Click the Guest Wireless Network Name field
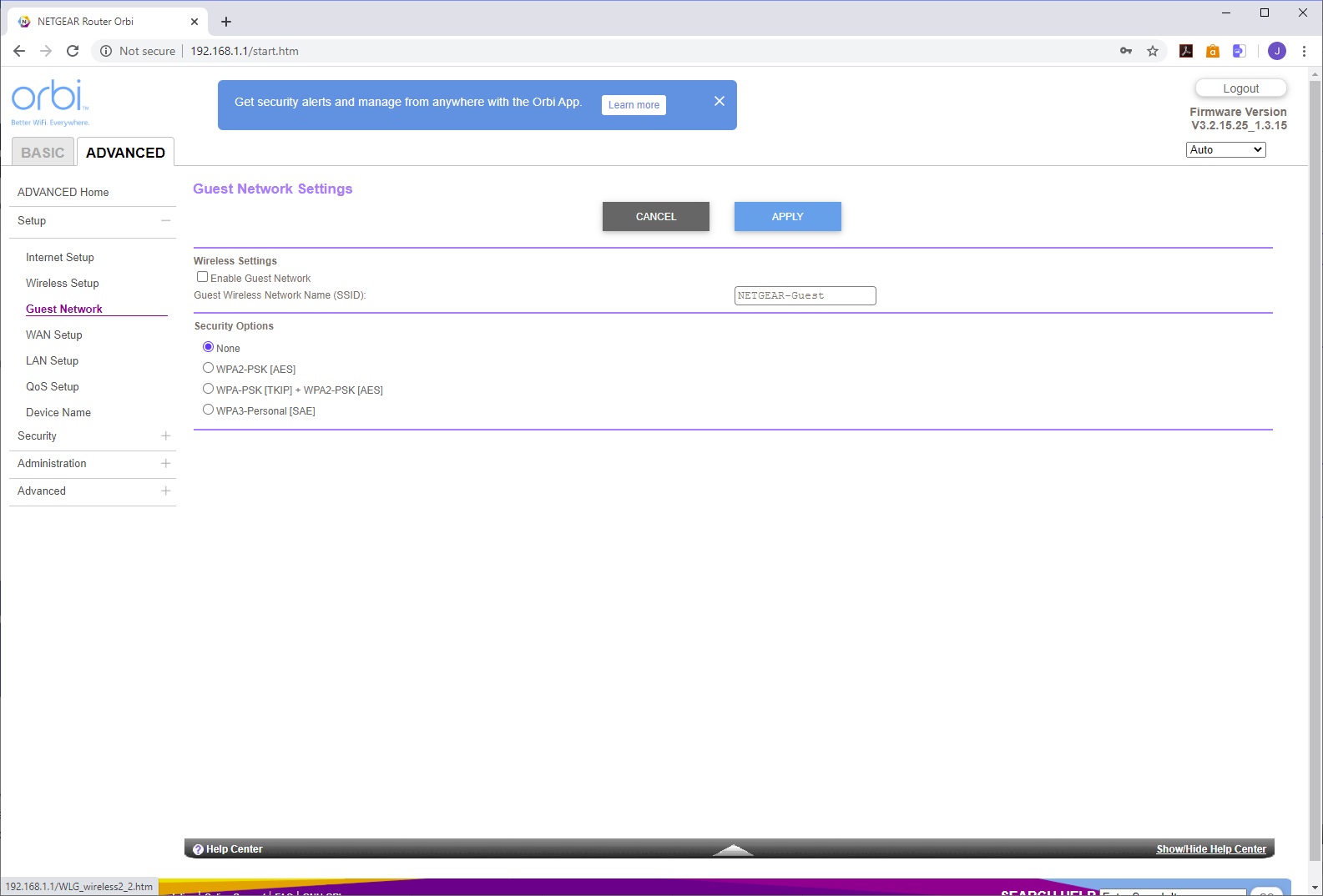Viewport: 1323px width, 896px height. coord(805,295)
